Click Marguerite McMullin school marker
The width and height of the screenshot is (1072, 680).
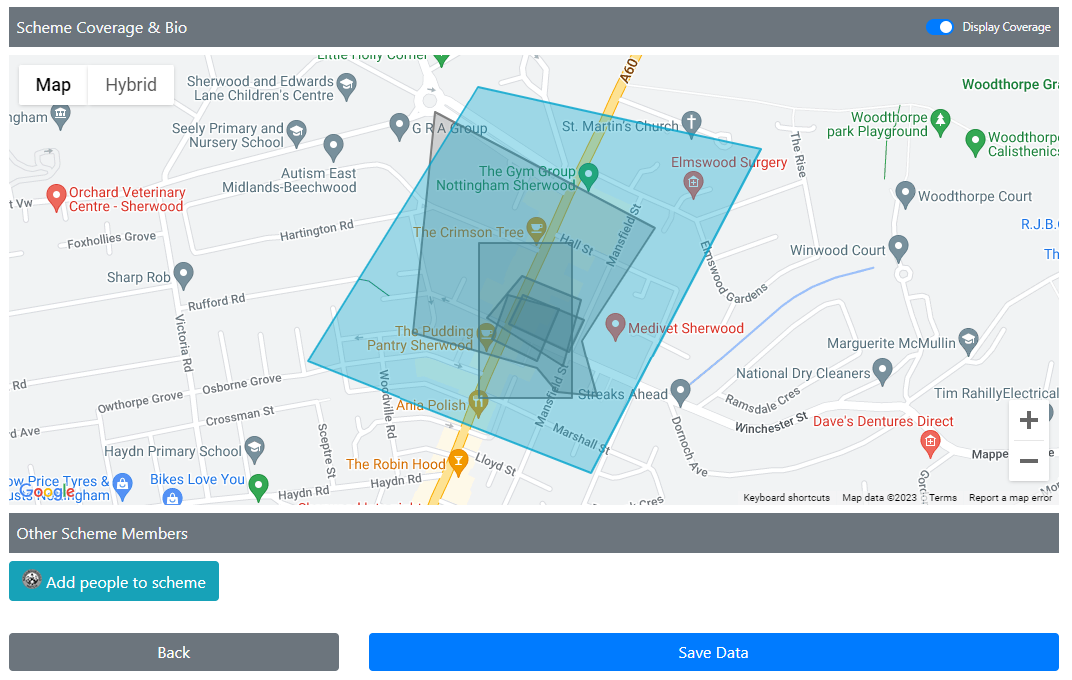click(x=968, y=342)
